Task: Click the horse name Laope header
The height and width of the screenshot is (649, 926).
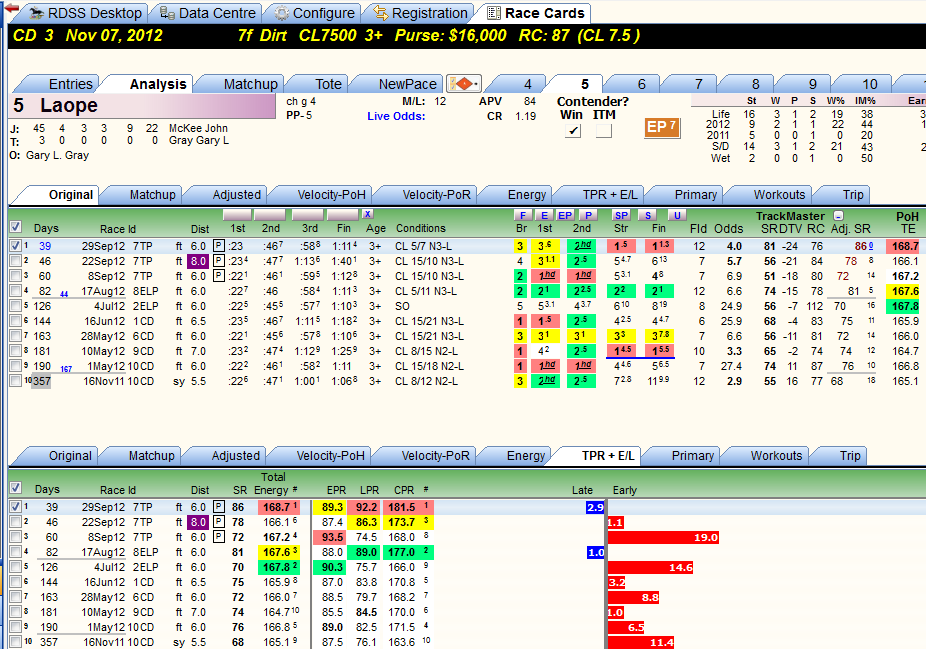Action: coord(69,106)
